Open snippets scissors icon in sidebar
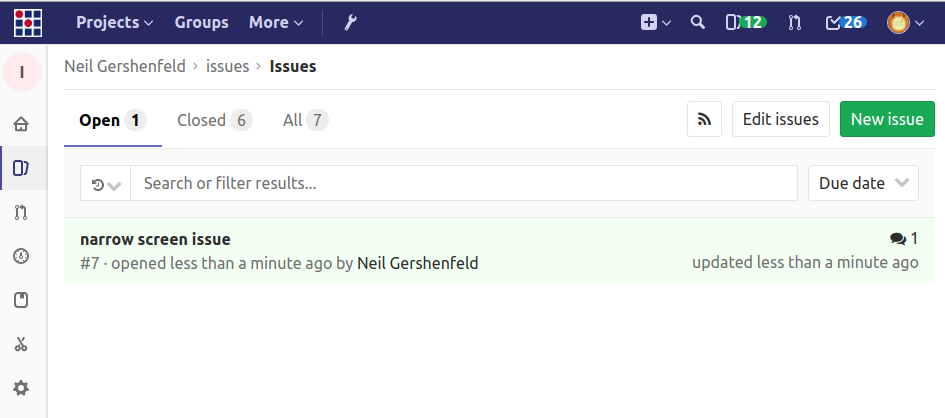This screenshot has width=945, height=418. click(21, 344)
